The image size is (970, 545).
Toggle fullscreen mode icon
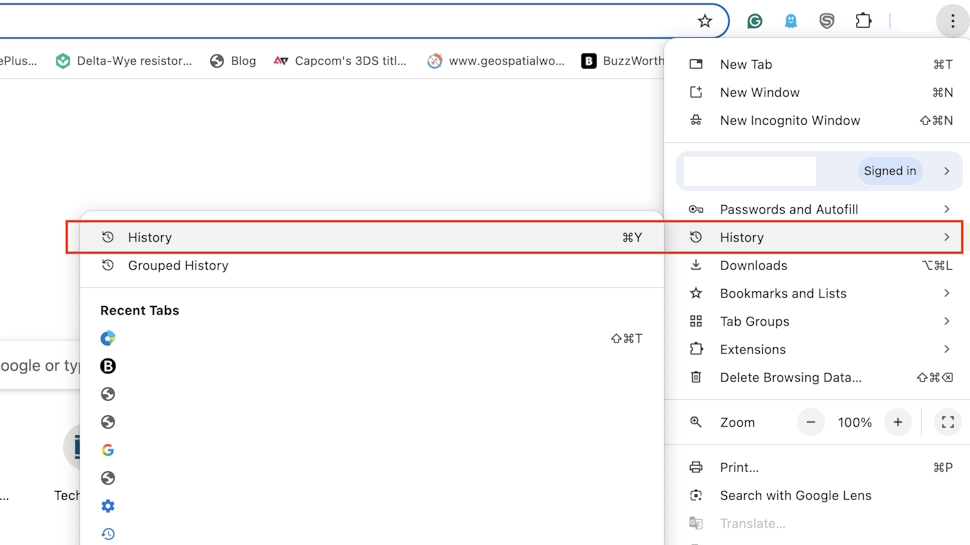click(x=948, y=423)
